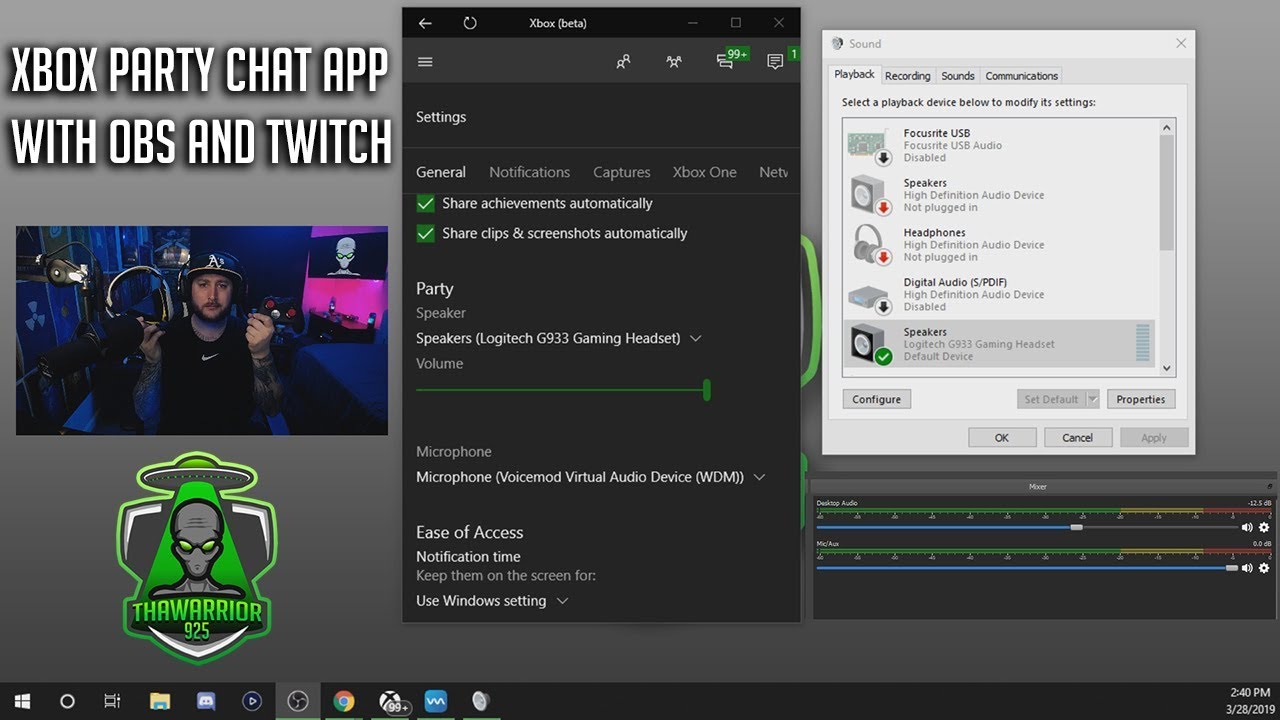Open the Captures settings tab
This screenshot has width=1280, height=720.
tap(622, 172)
